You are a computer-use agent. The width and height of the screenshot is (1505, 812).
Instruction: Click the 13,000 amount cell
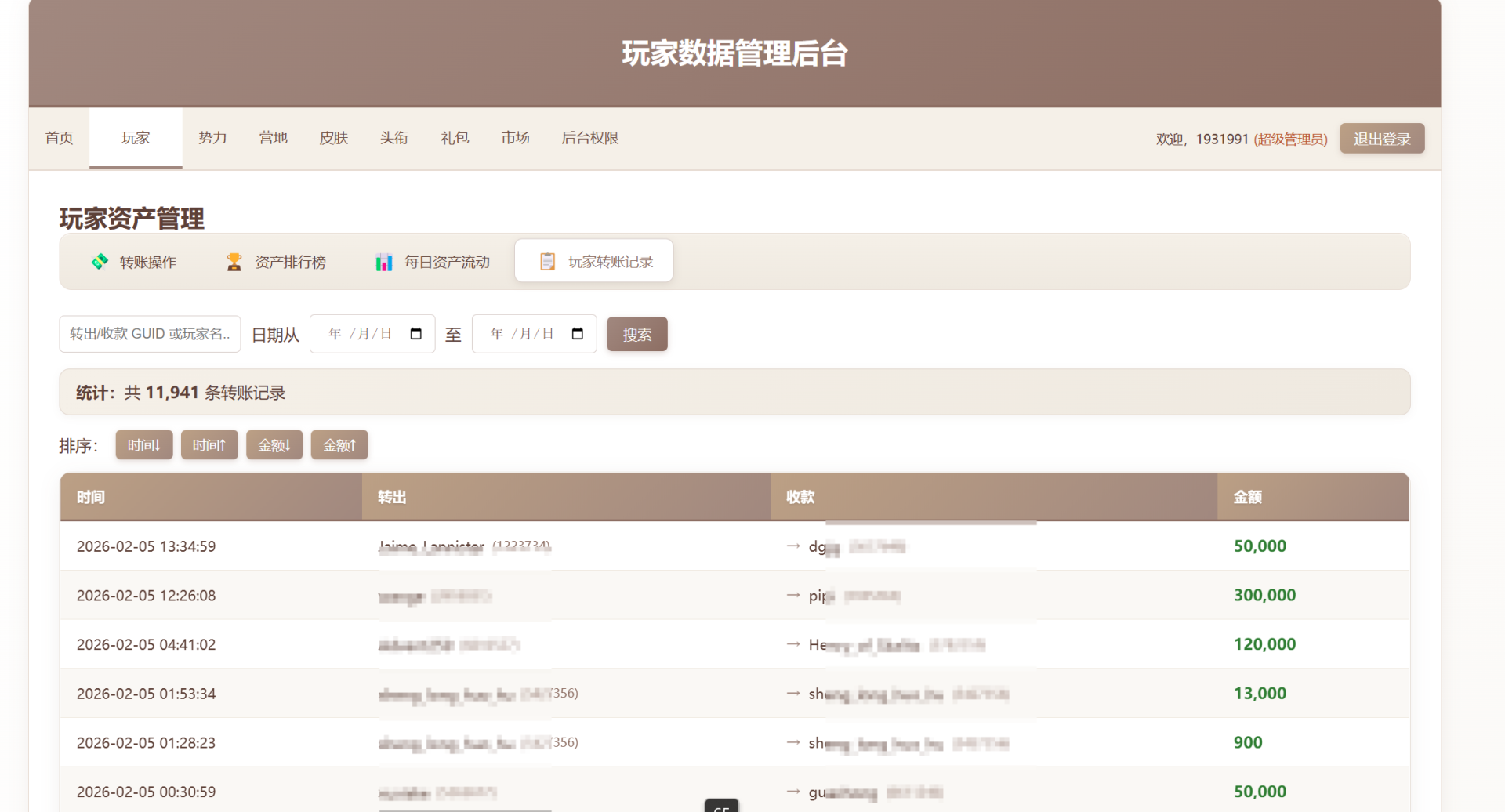(x=1260, y=693)
